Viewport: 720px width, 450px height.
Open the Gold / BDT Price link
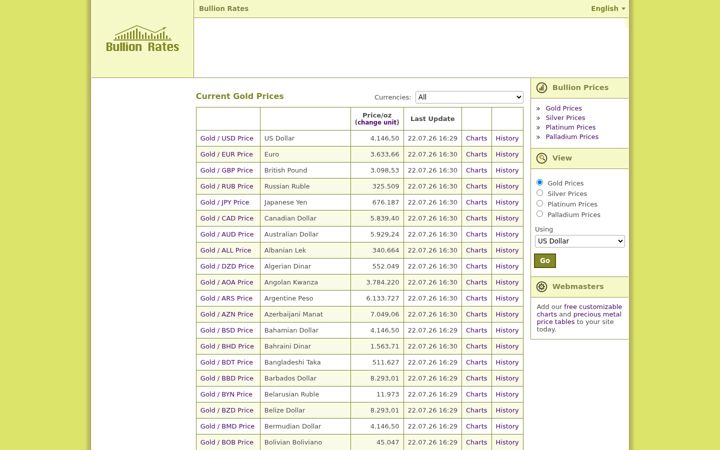coord(226,363)
